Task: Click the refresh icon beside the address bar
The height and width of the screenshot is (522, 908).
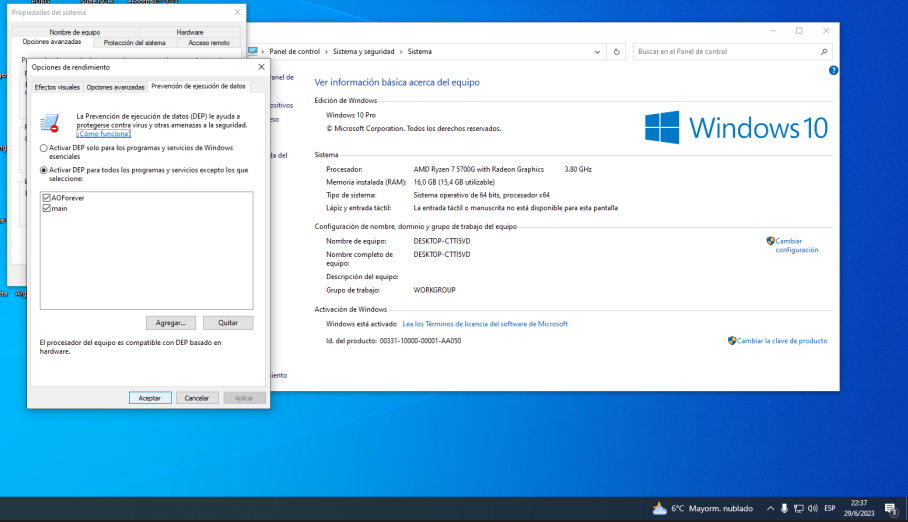Action: [616, 51]
